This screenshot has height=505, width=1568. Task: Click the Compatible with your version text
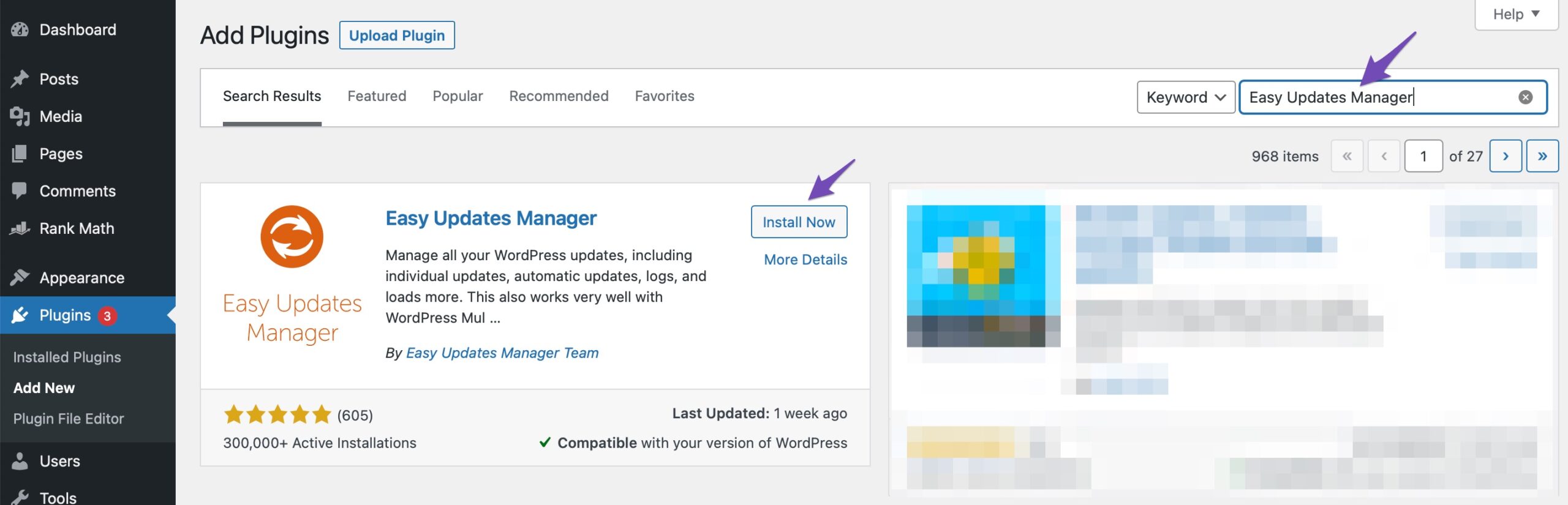tap(703, 443)
